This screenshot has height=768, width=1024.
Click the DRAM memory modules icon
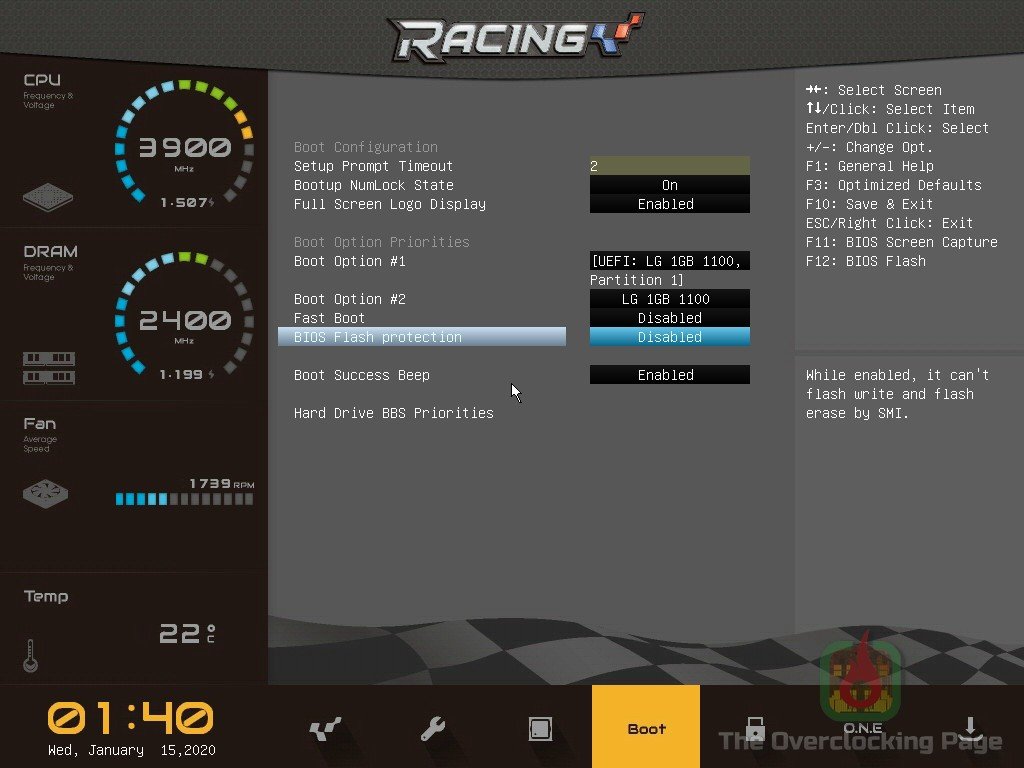pyautogui.click(x=48, y=367)
